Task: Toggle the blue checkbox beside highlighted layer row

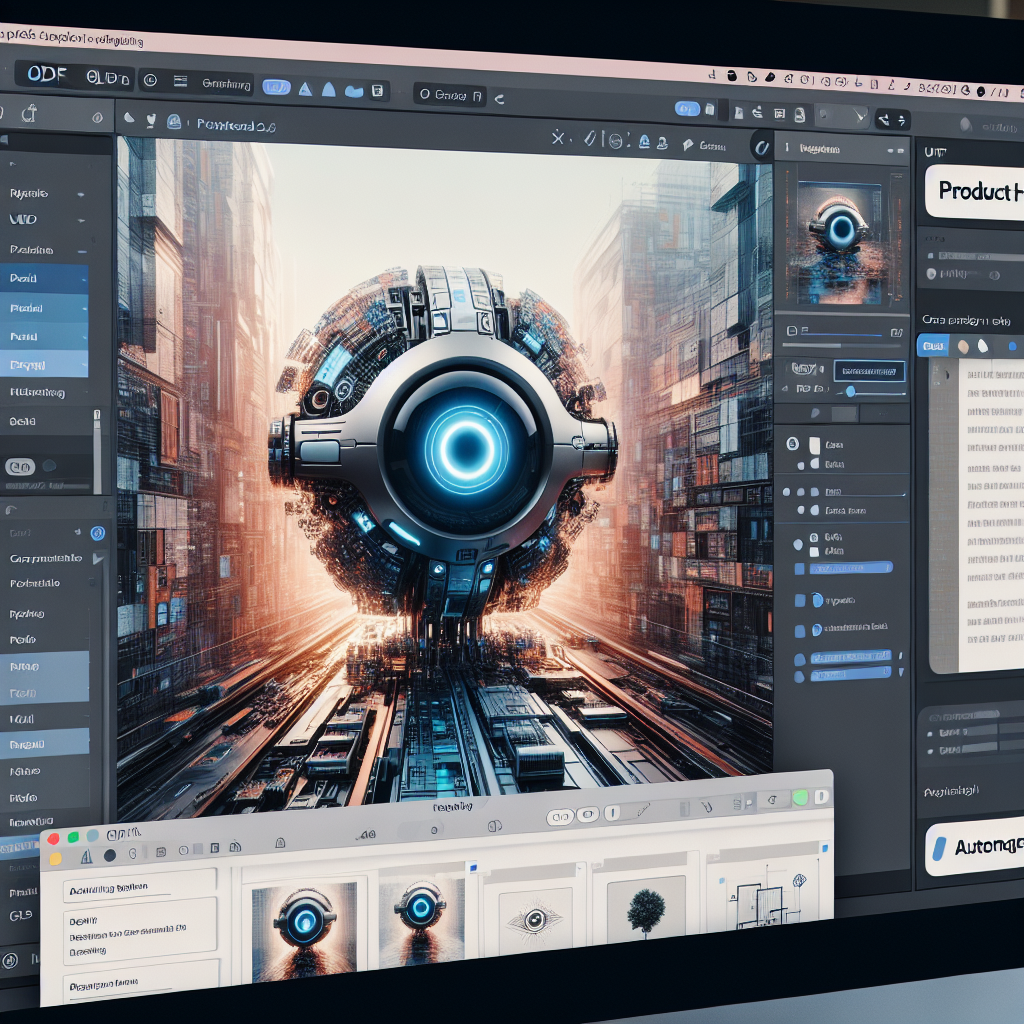Action: click(799, 568)
